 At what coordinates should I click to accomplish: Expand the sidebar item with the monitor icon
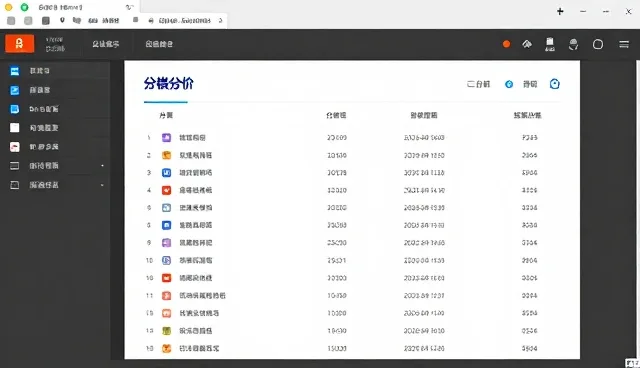102,166
